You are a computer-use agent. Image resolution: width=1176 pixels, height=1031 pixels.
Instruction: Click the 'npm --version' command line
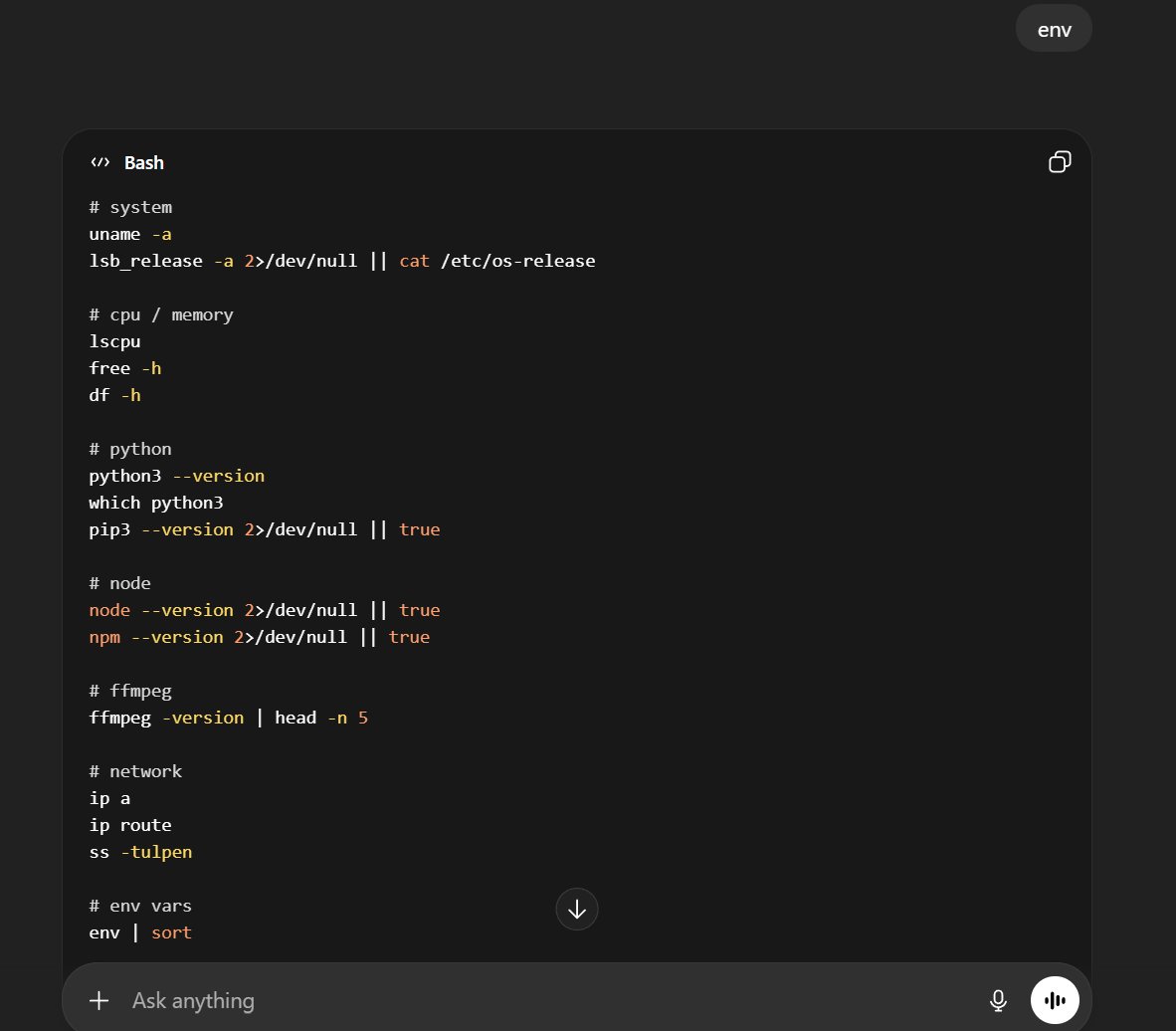(x=260, y=637)
